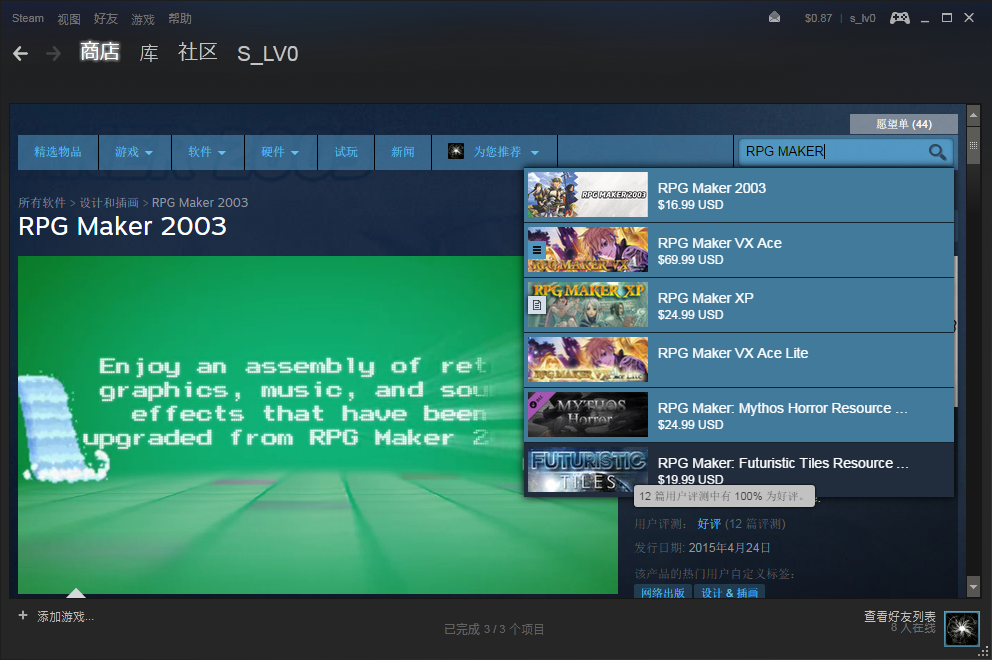Click 添加游戏... at the bottom

click(x=65, y=616)
